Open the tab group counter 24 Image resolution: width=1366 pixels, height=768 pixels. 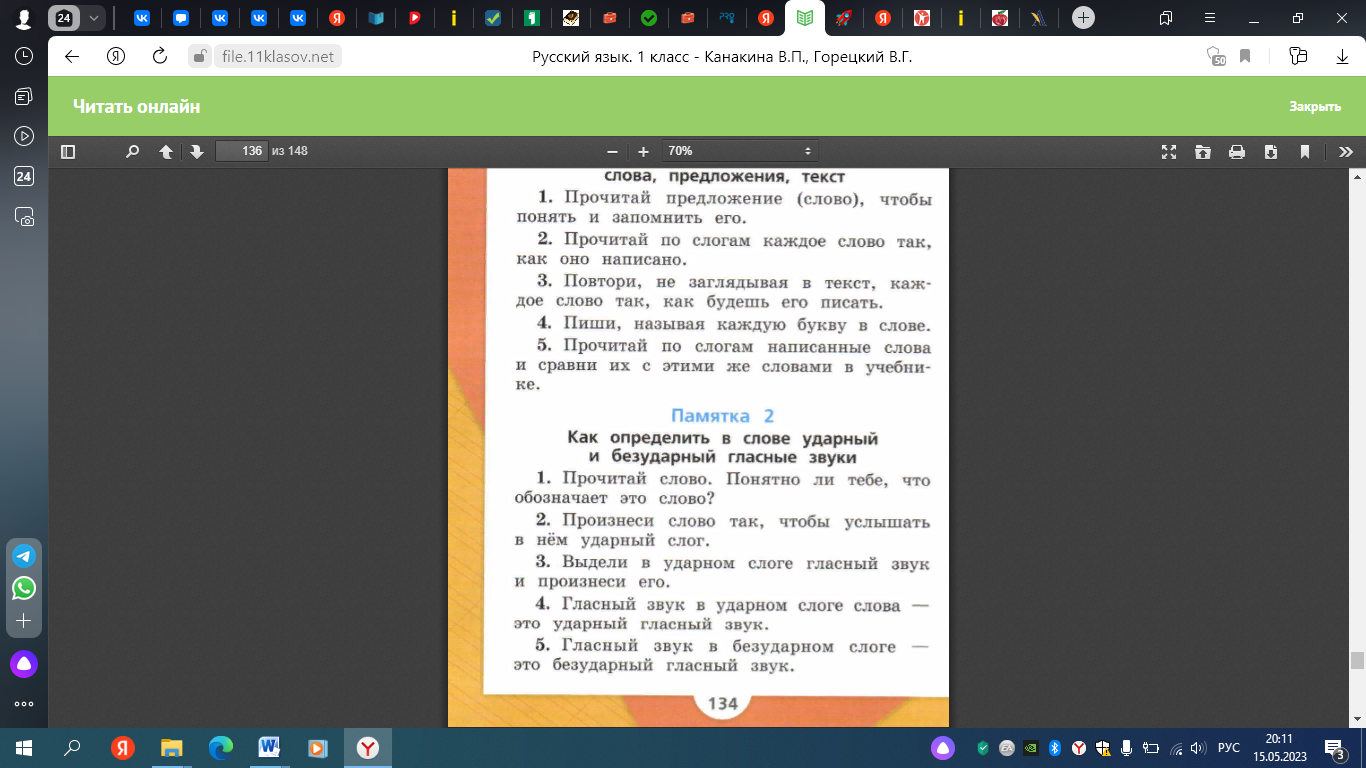point(64,18)
